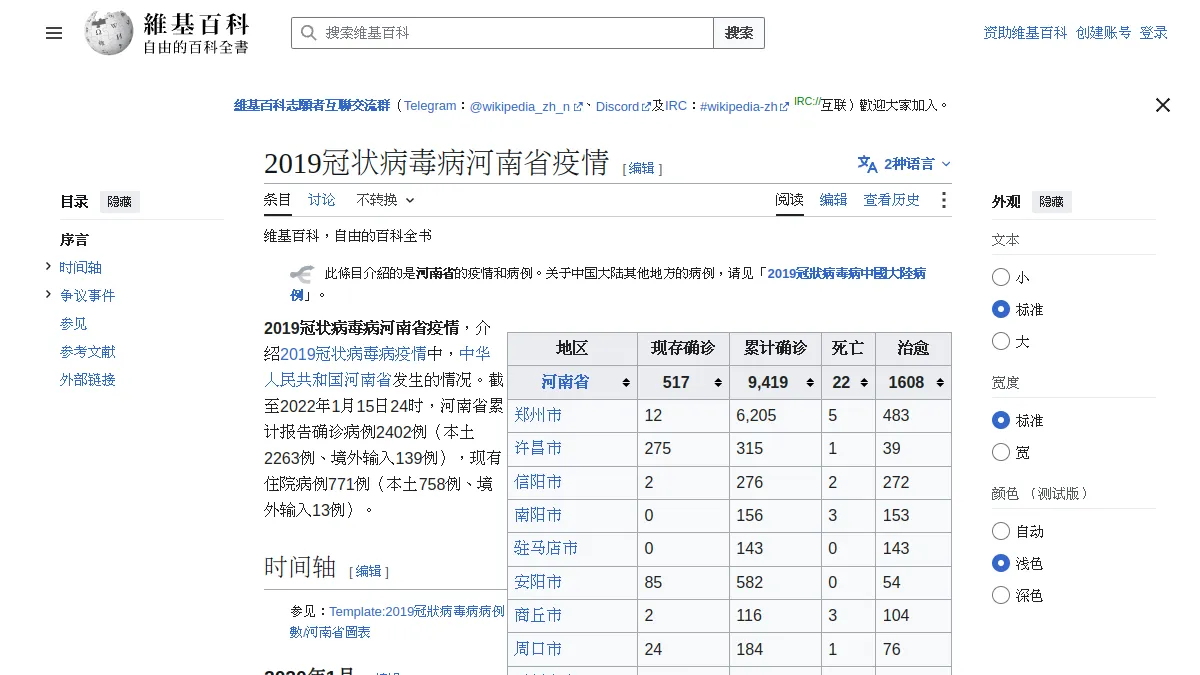
Task: Select the 宽 width option
Action: click(1001, 452)
